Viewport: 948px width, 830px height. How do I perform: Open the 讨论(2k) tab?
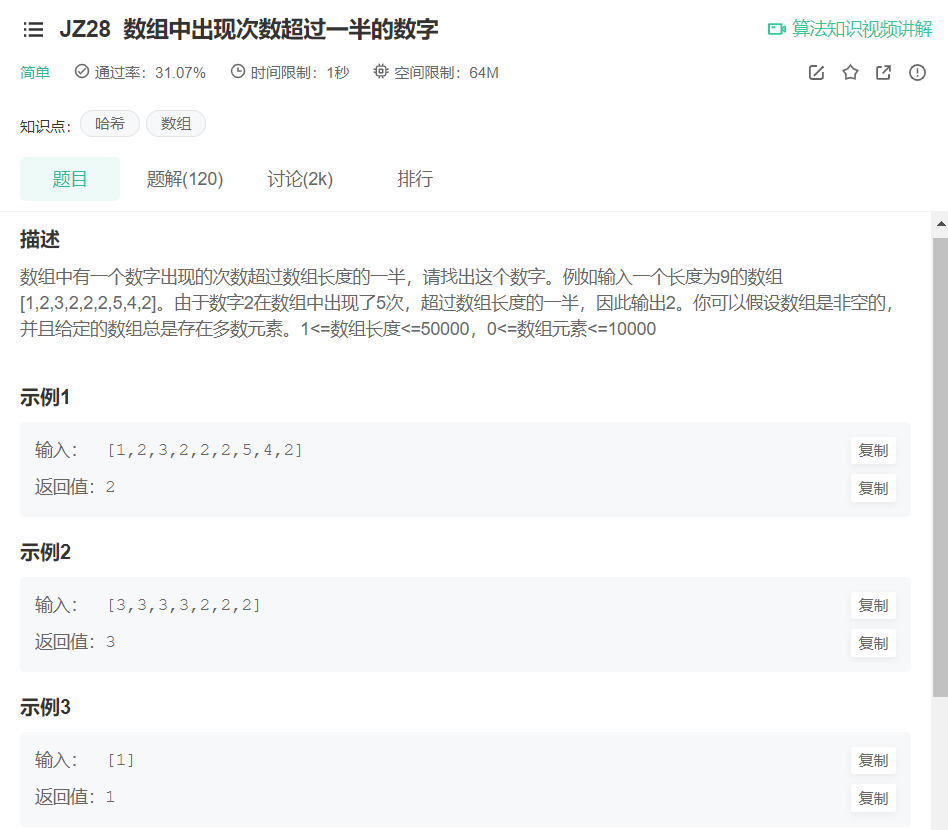(x=300, y=179)
